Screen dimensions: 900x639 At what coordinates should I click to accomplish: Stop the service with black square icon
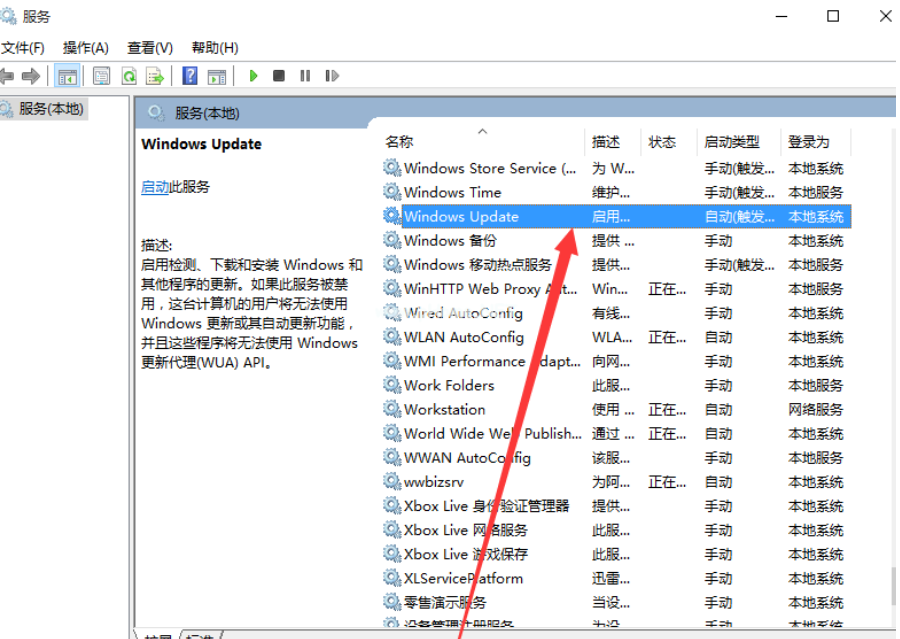click(x=280, y=75)
